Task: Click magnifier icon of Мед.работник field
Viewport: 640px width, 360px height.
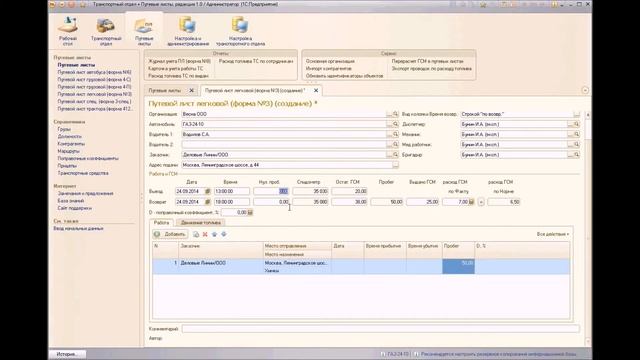Action: (576, 144)
